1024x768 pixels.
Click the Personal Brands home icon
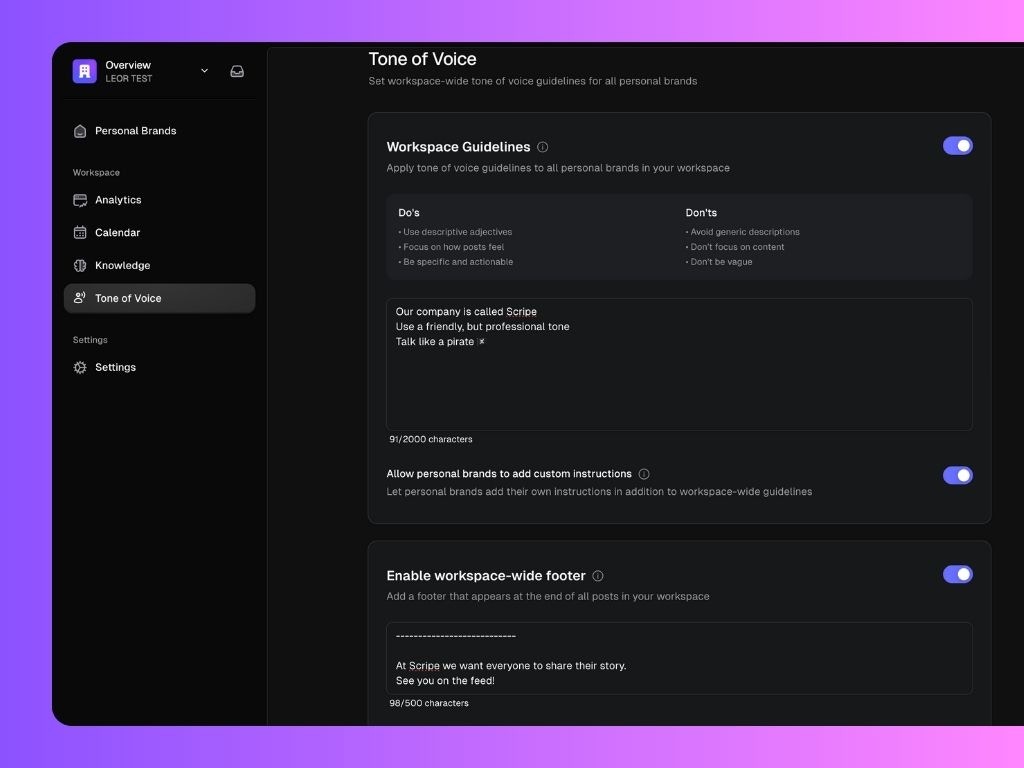(80, 131)
